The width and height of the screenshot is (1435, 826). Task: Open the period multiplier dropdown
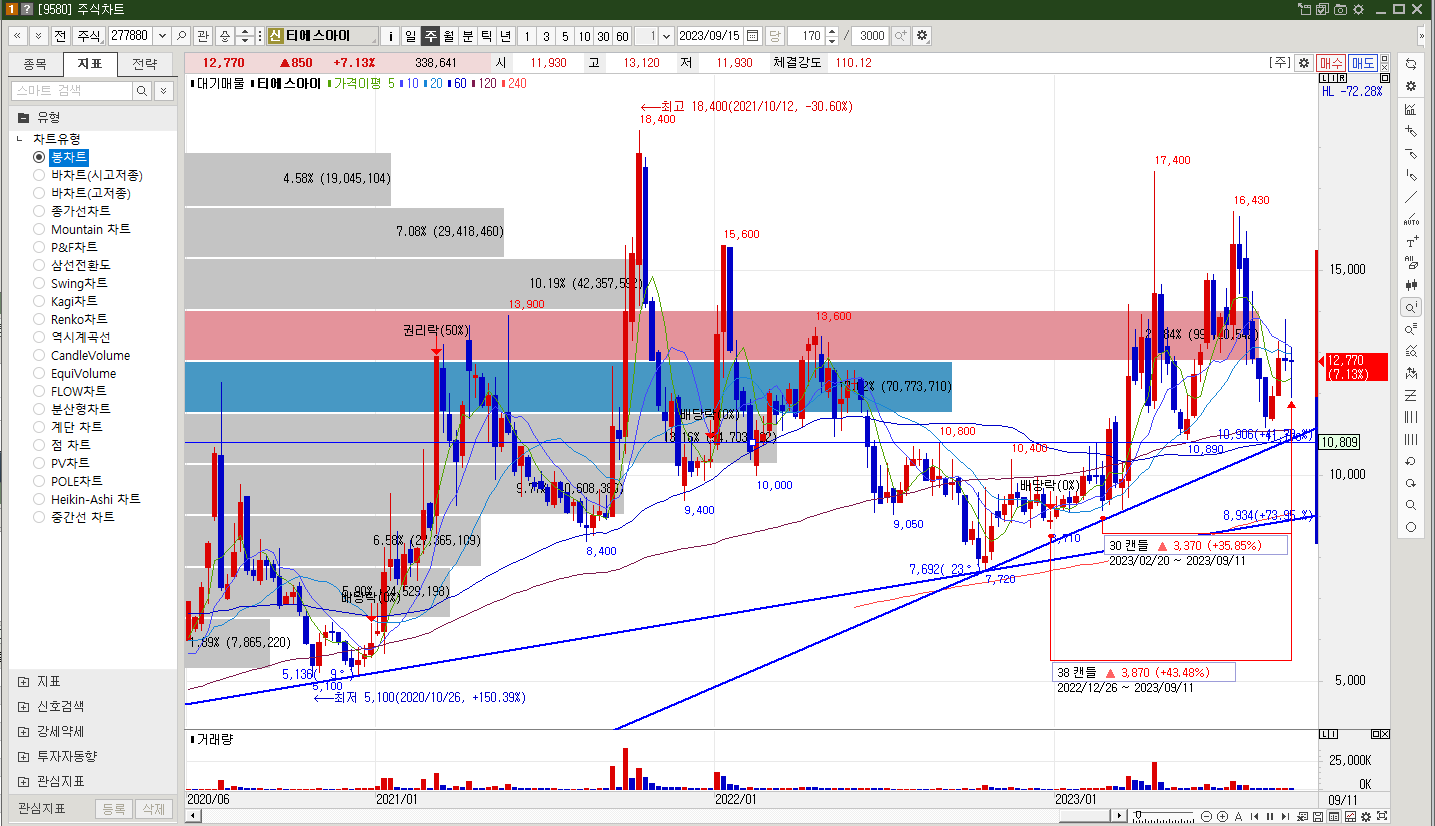pos(666,35)
